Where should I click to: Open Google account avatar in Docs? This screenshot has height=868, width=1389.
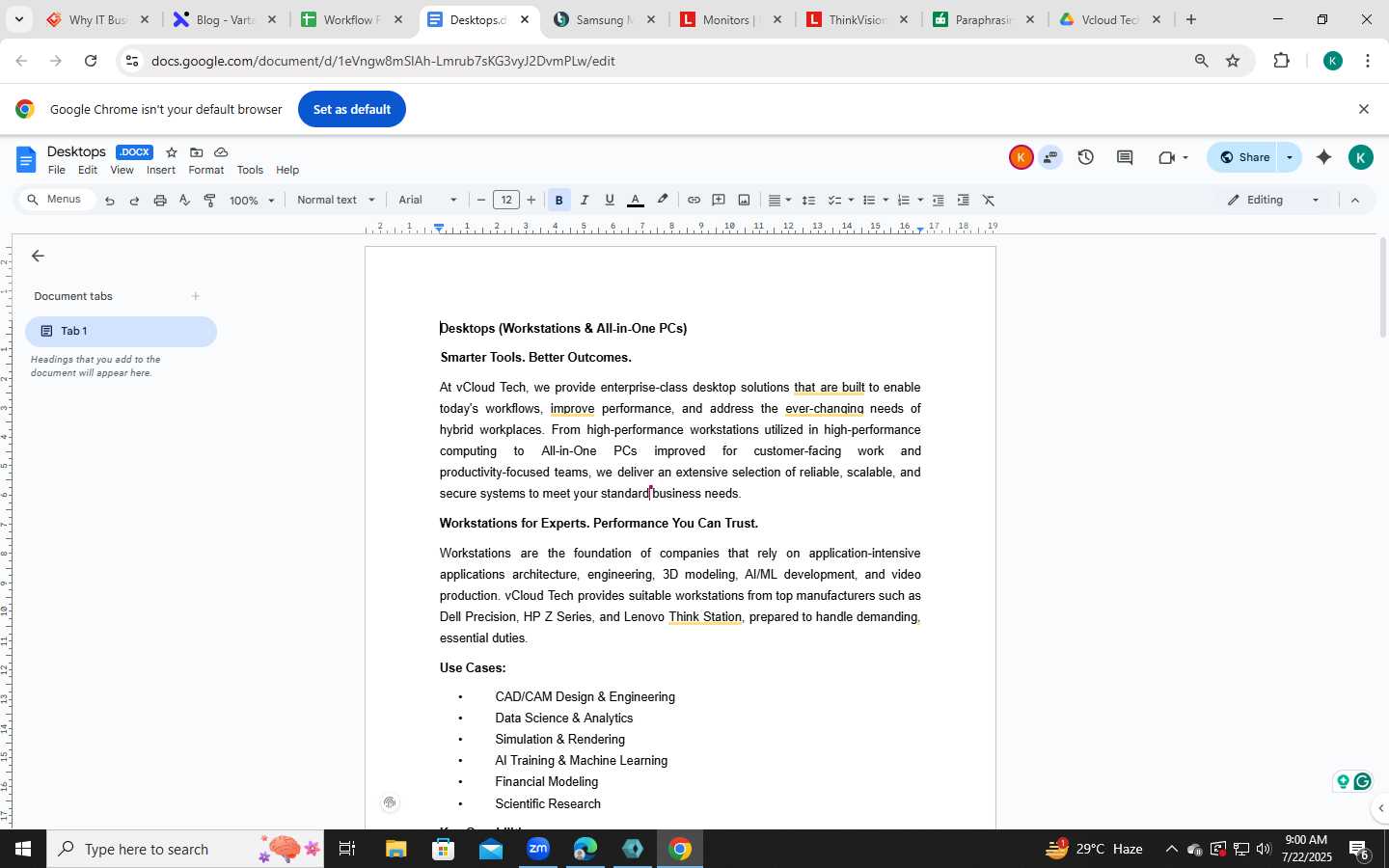click(x=1361, y=157)
